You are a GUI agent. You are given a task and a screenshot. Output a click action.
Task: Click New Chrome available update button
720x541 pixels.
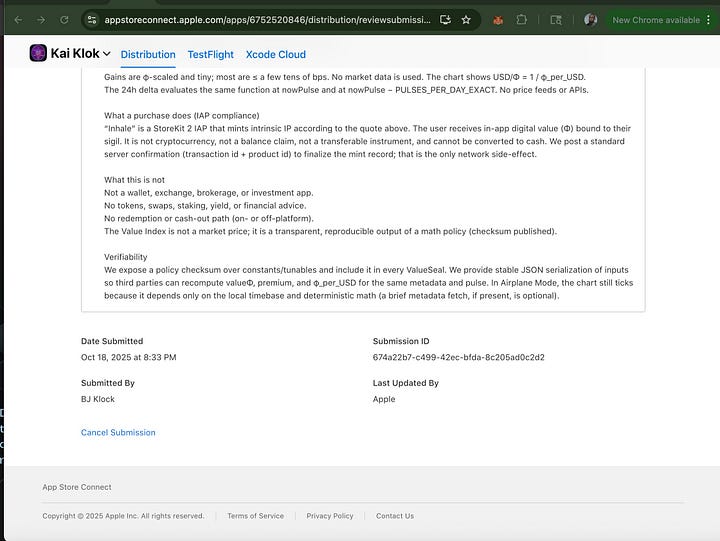(656, 20)
